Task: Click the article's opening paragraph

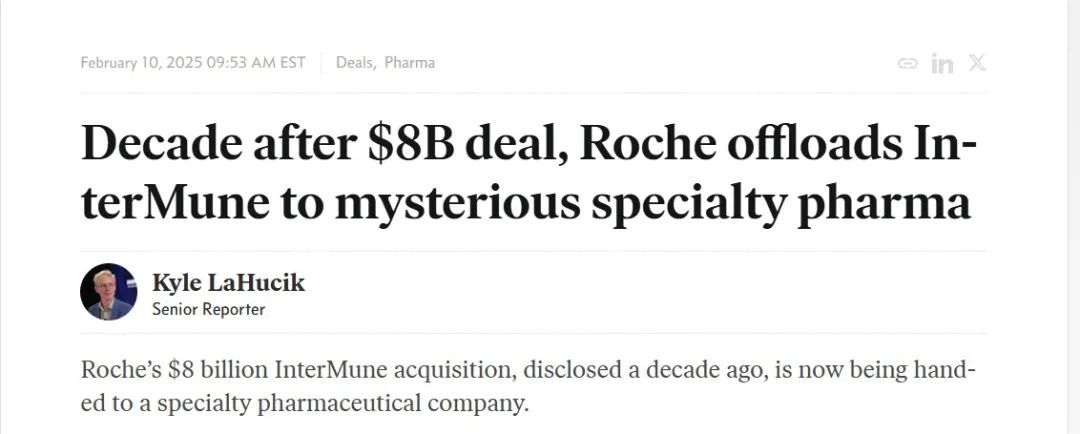Action: coord(528,387)
